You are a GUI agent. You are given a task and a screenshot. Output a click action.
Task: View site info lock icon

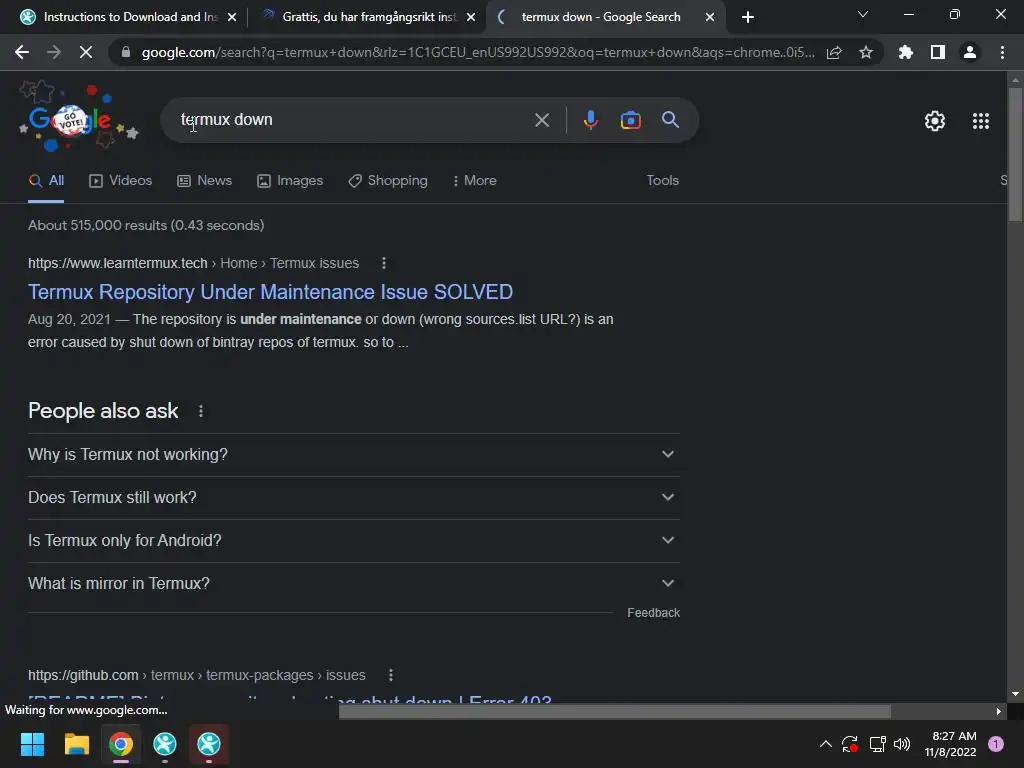click(x=125, y=52)
